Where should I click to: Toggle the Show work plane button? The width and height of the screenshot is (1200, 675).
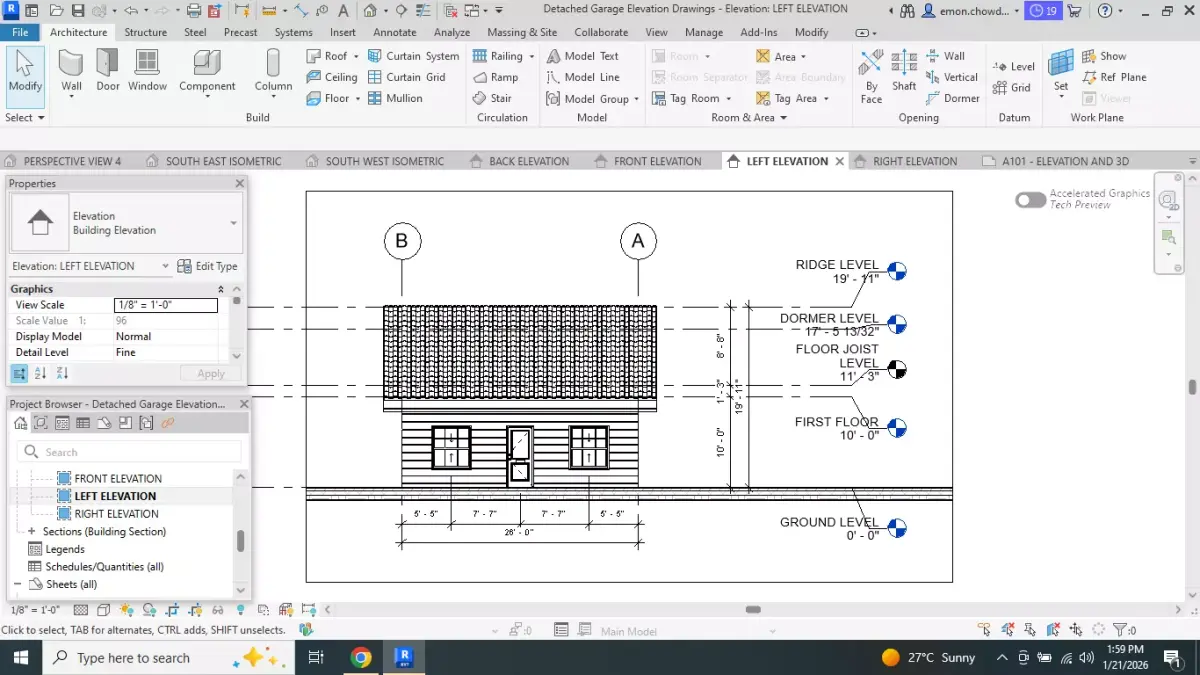tap(1104, 56)
